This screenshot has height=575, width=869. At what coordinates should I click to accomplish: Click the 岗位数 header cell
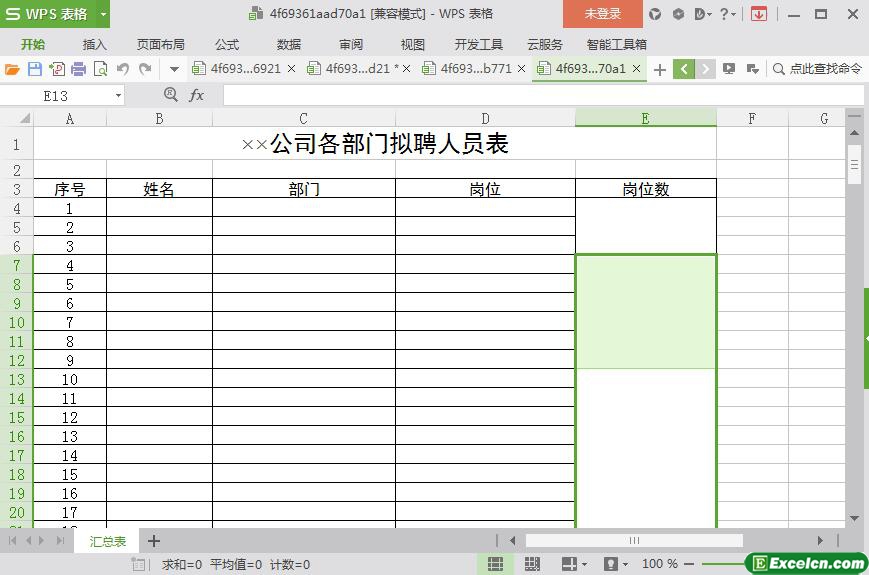click(x=646, y=189)
